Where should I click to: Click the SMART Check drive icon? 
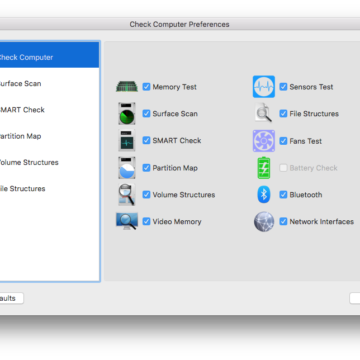point(127,140)
